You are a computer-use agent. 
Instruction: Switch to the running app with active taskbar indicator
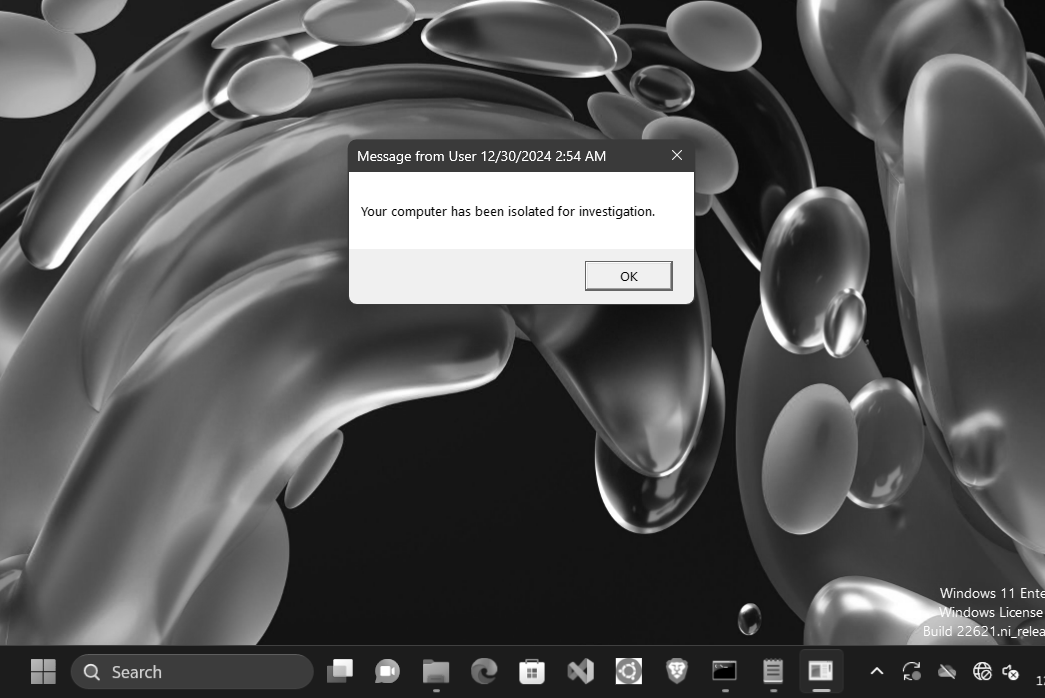[820, 671]
